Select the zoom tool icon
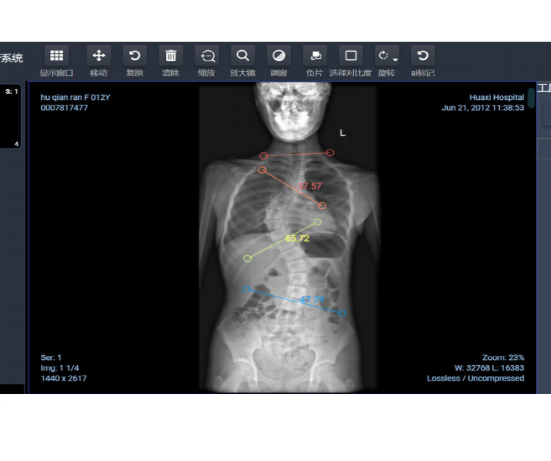 point(207,56)
